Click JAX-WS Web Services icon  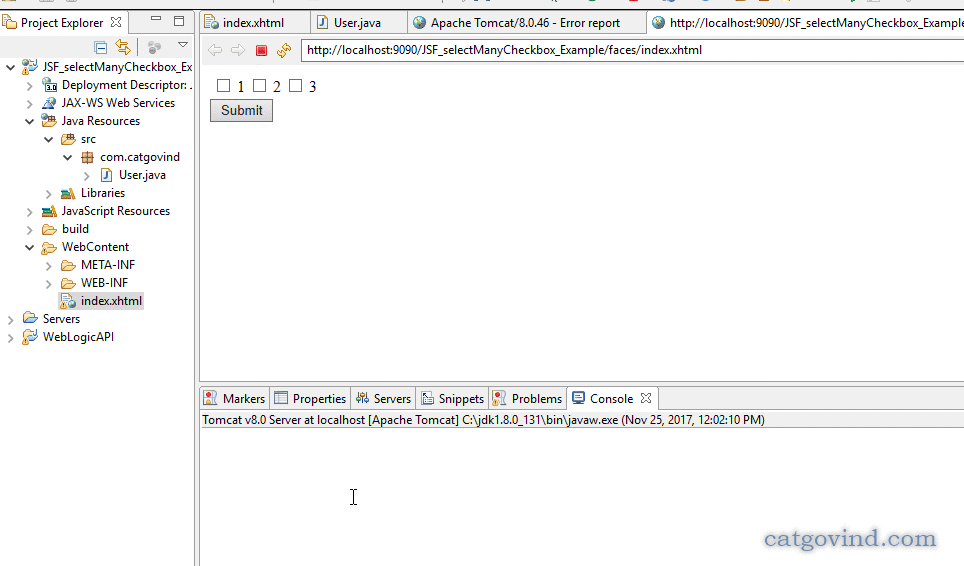[49, 103]
